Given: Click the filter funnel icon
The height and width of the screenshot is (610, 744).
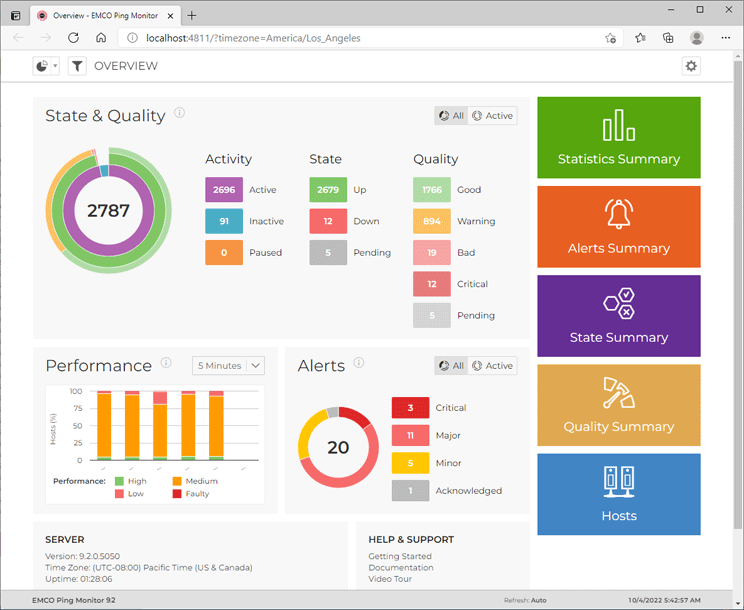Looking at the screenshot, I should 77,66.
